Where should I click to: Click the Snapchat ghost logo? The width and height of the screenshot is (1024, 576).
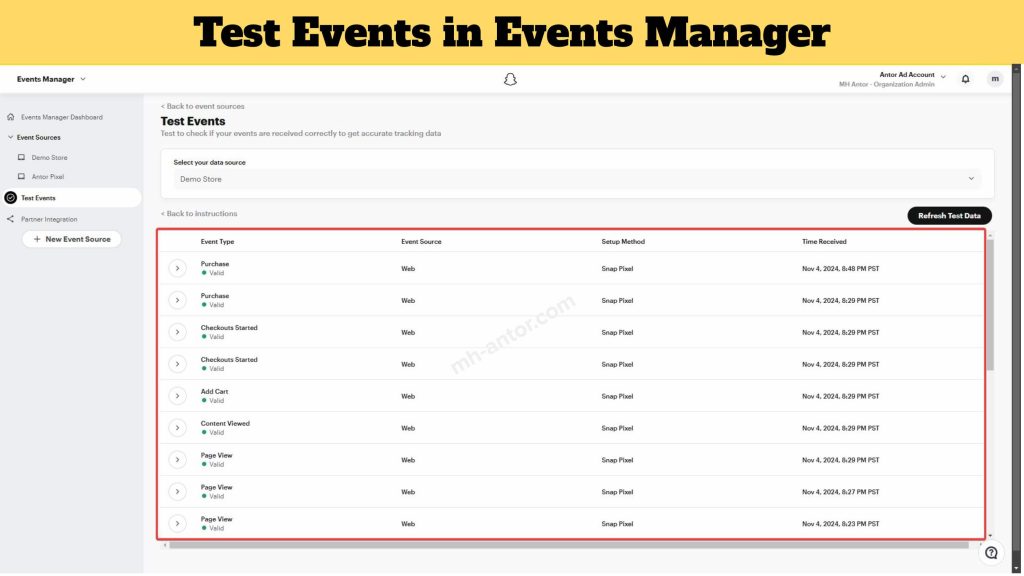[510, 79]
